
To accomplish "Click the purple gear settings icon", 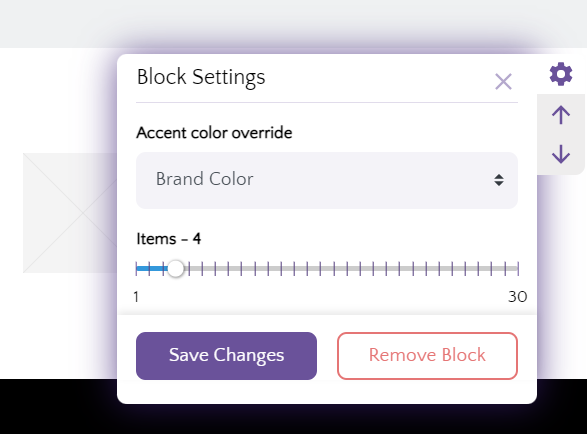I will (x=561, y=74).
